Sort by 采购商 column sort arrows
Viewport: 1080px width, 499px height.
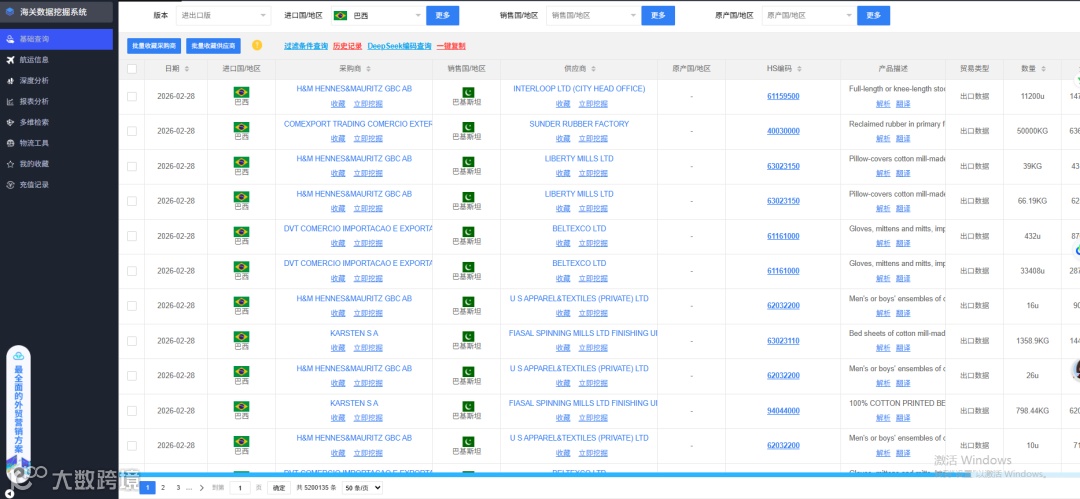click(x=368, y=69)
